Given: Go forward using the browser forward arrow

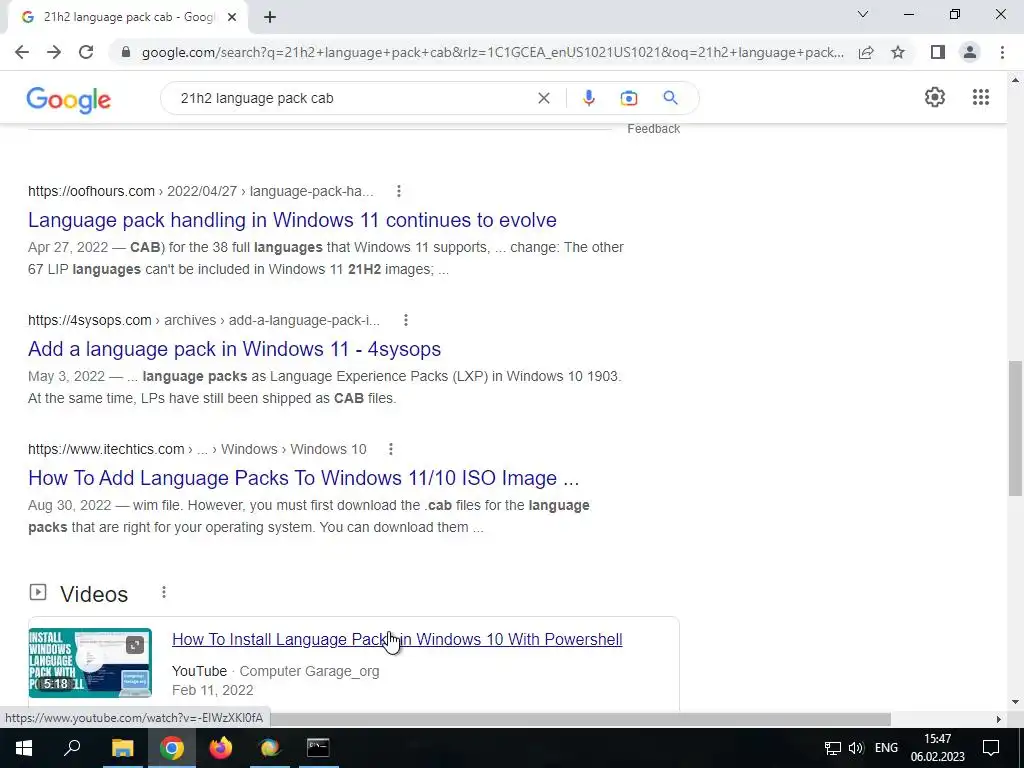Looking at the screenshot, I should pyautogui.click(x=54, y=52).
